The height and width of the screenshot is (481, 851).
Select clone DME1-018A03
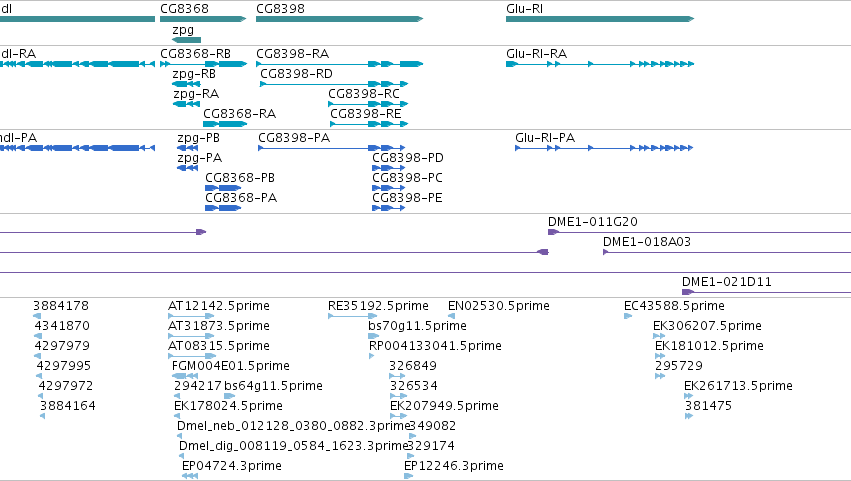point(647,242)
